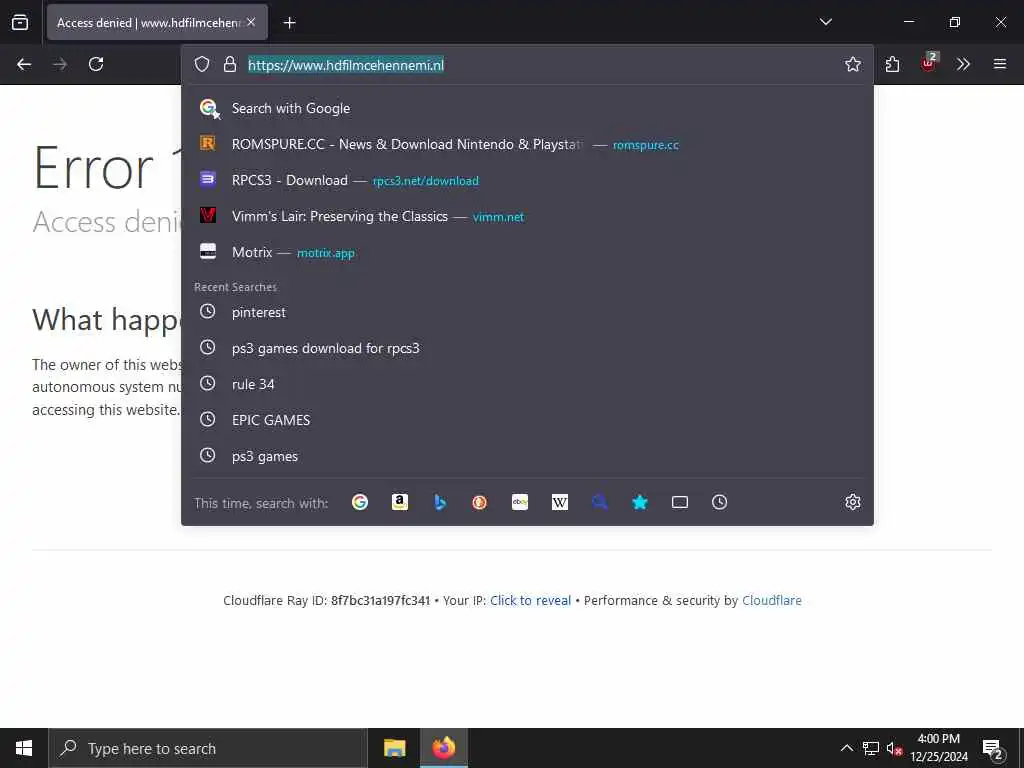Click the Firefox View icon in tab bar

(20, 22)
